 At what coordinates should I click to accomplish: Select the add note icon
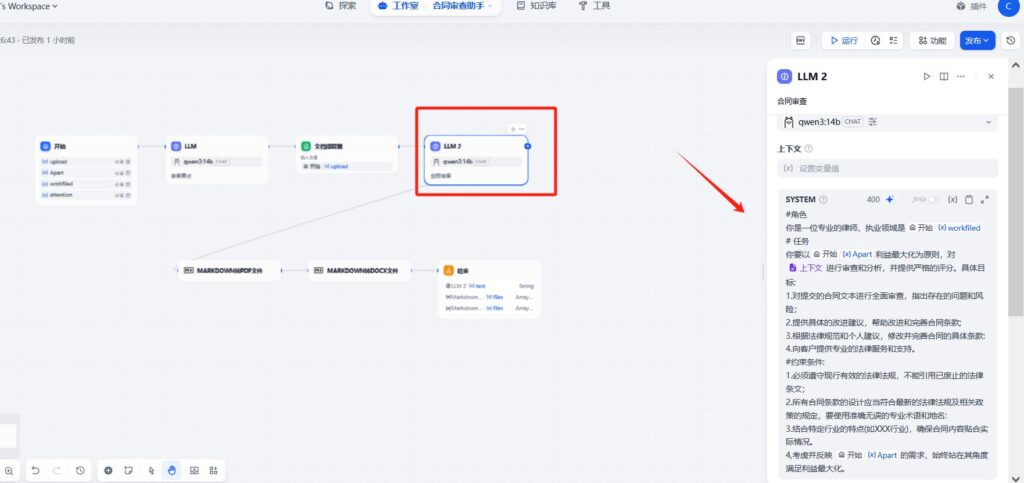pos(129,470)
